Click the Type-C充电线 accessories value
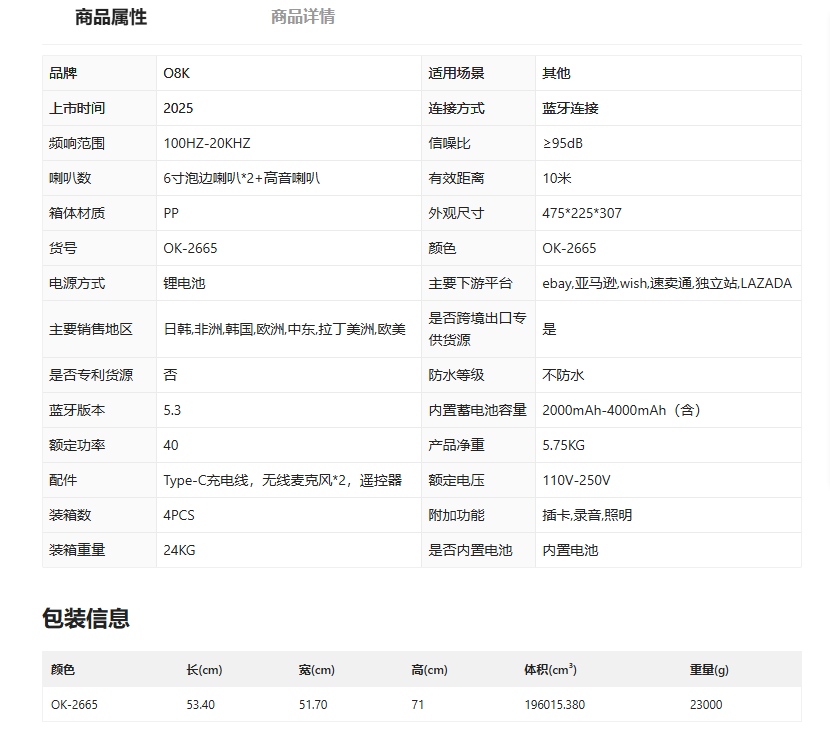The image size is (830, 742). coord(282,480)
